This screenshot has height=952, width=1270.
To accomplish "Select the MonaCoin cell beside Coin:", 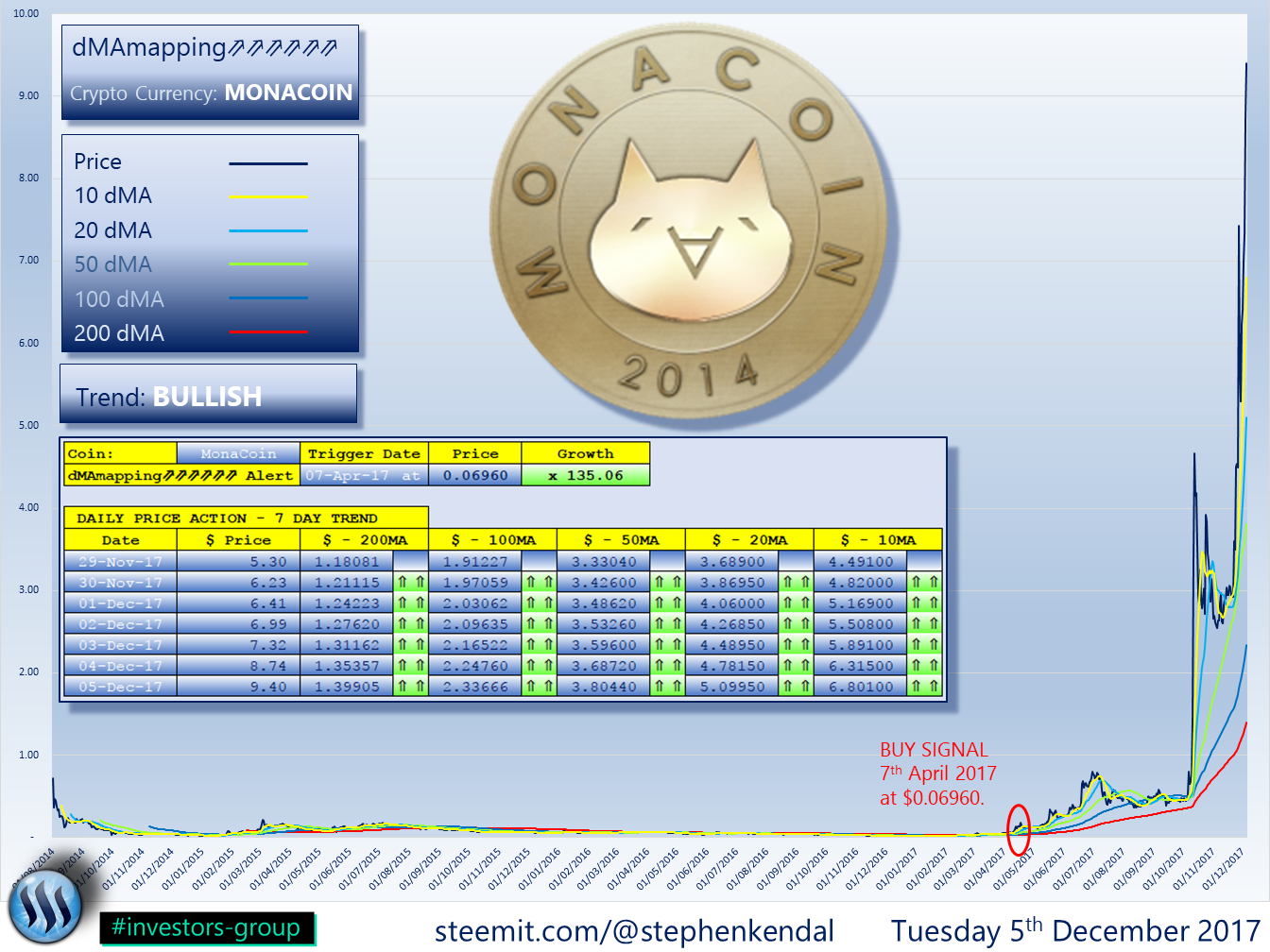I will 238,454.
